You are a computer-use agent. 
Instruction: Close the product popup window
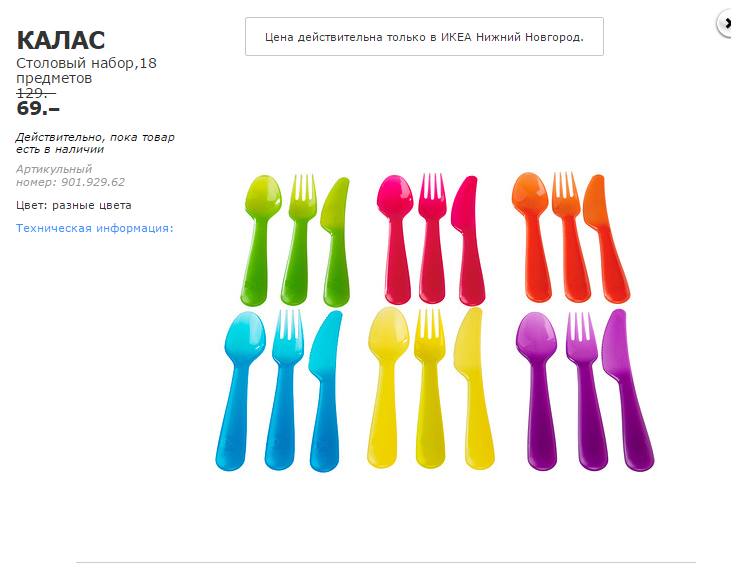[724, 25]
